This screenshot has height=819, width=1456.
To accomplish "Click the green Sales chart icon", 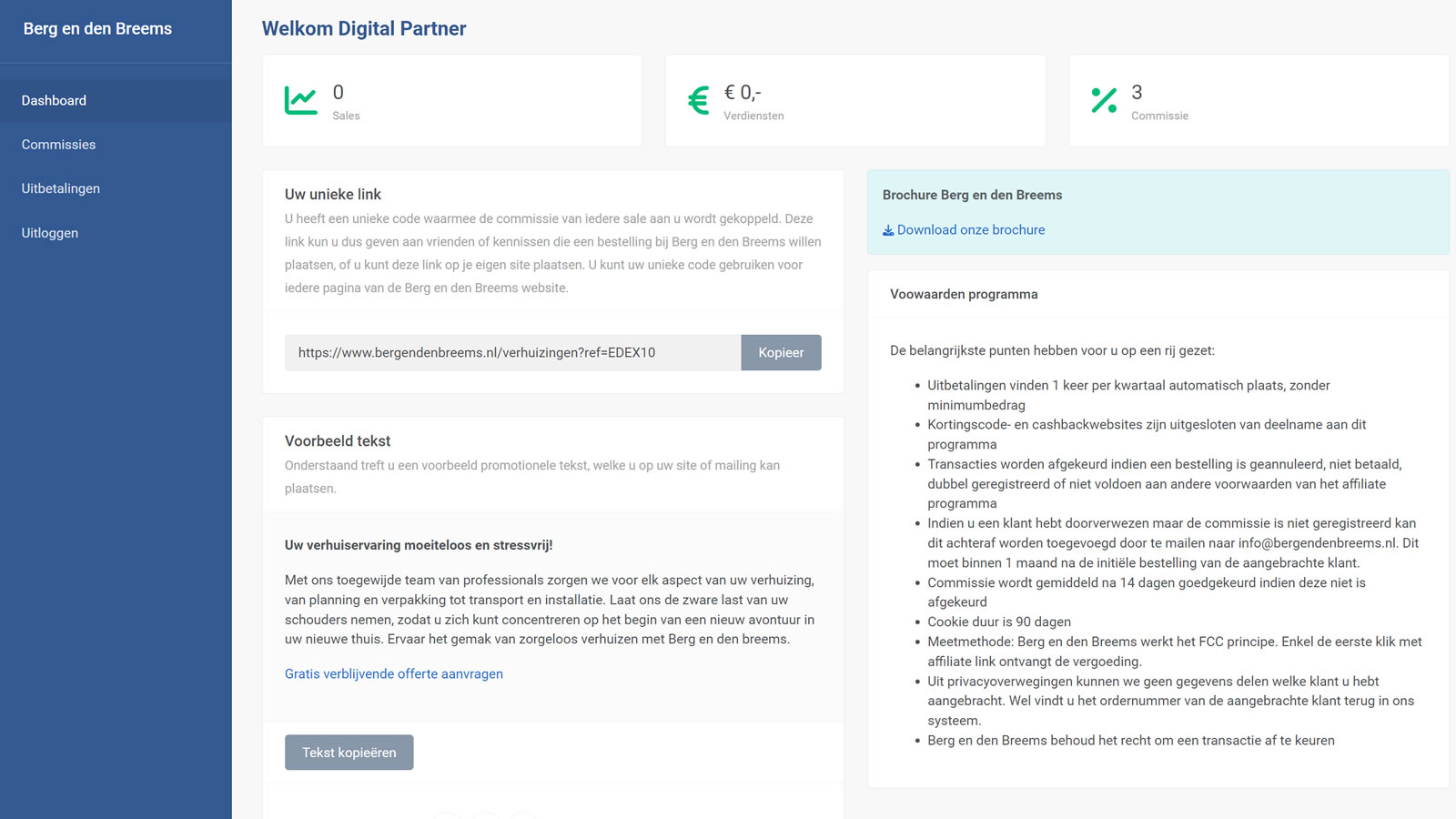I will (301, 100).
